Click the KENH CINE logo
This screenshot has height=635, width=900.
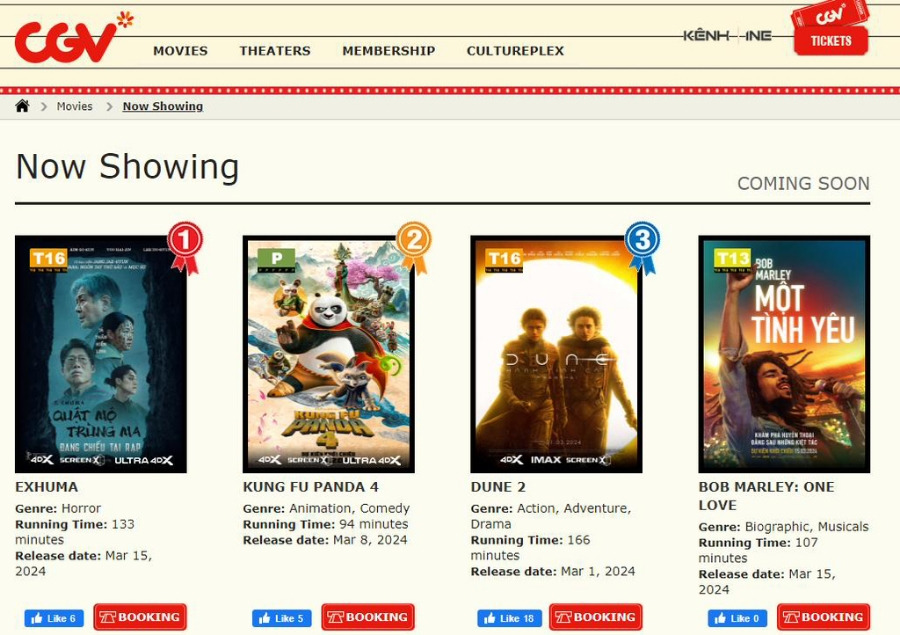tap(727, 36)
